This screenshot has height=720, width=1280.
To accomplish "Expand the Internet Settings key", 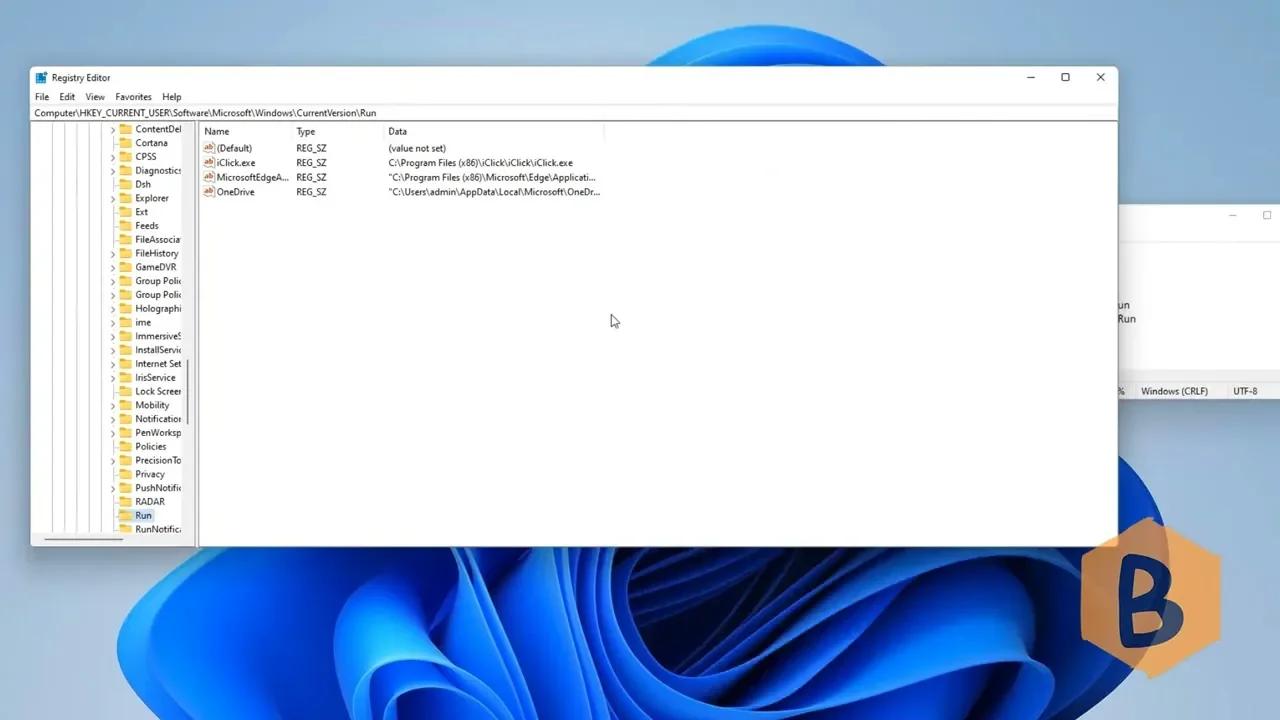I will 112,363.
